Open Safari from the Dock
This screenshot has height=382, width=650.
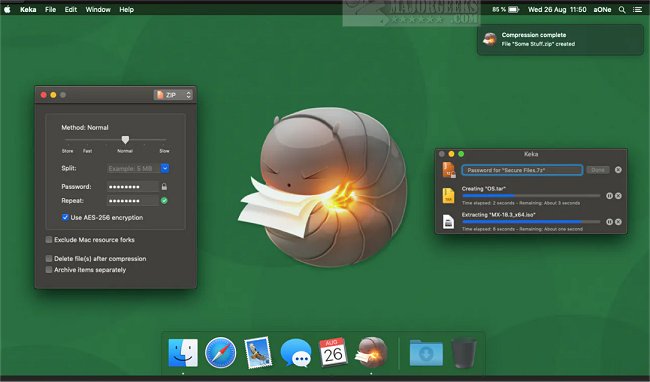click(x=221, y=353)
